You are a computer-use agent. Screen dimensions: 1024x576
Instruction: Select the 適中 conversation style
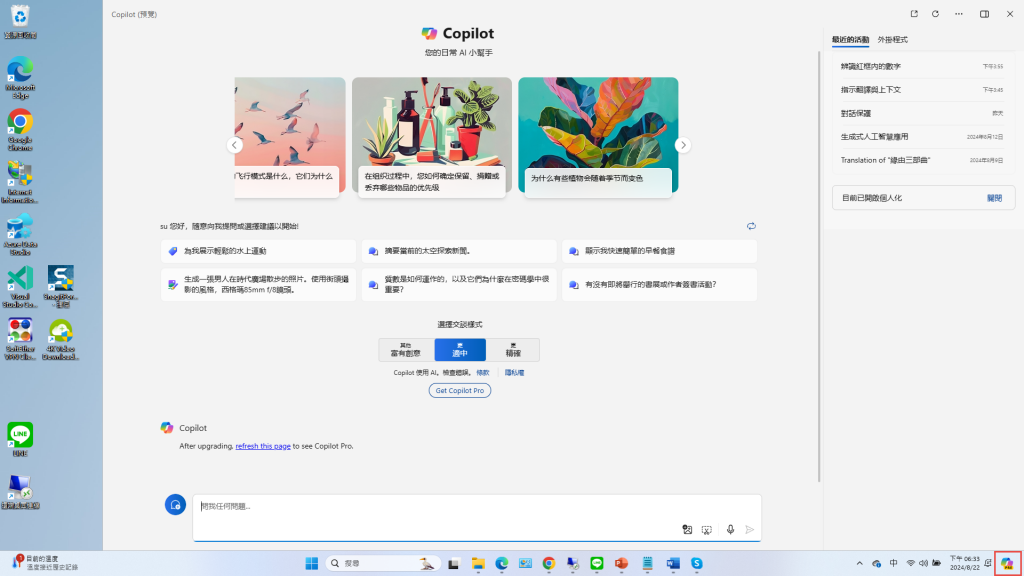[460, 350]
